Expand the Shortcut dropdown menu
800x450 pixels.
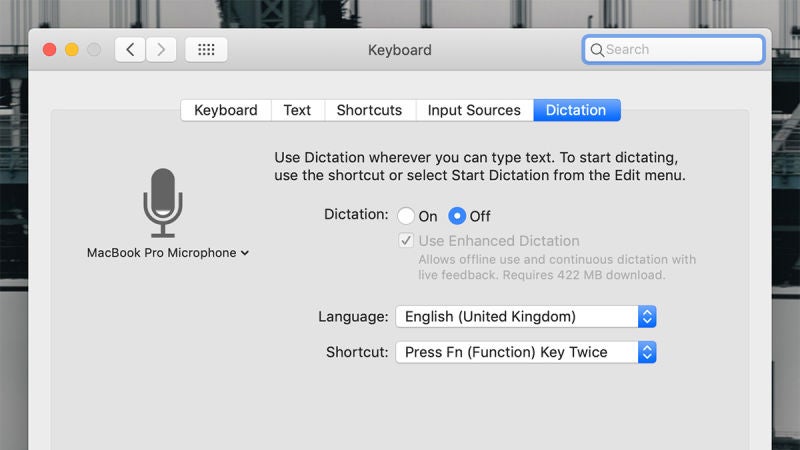pyautogui.click(x=526, y=352)
